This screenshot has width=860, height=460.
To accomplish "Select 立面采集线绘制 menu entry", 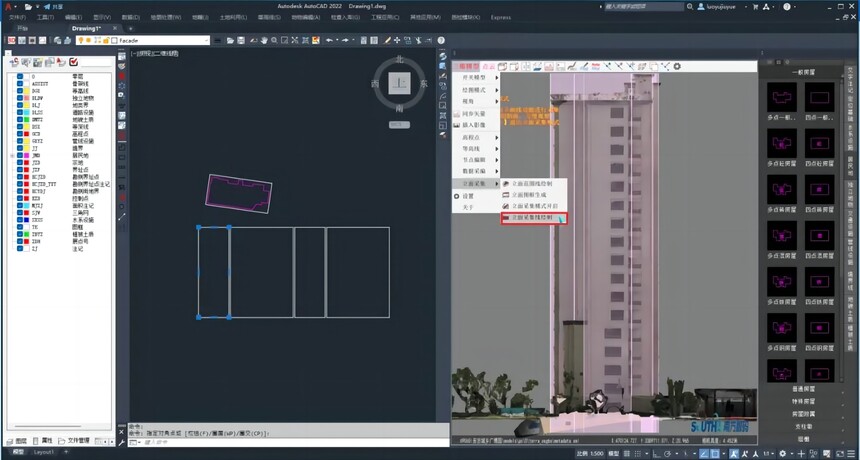I will pos(534,218).
